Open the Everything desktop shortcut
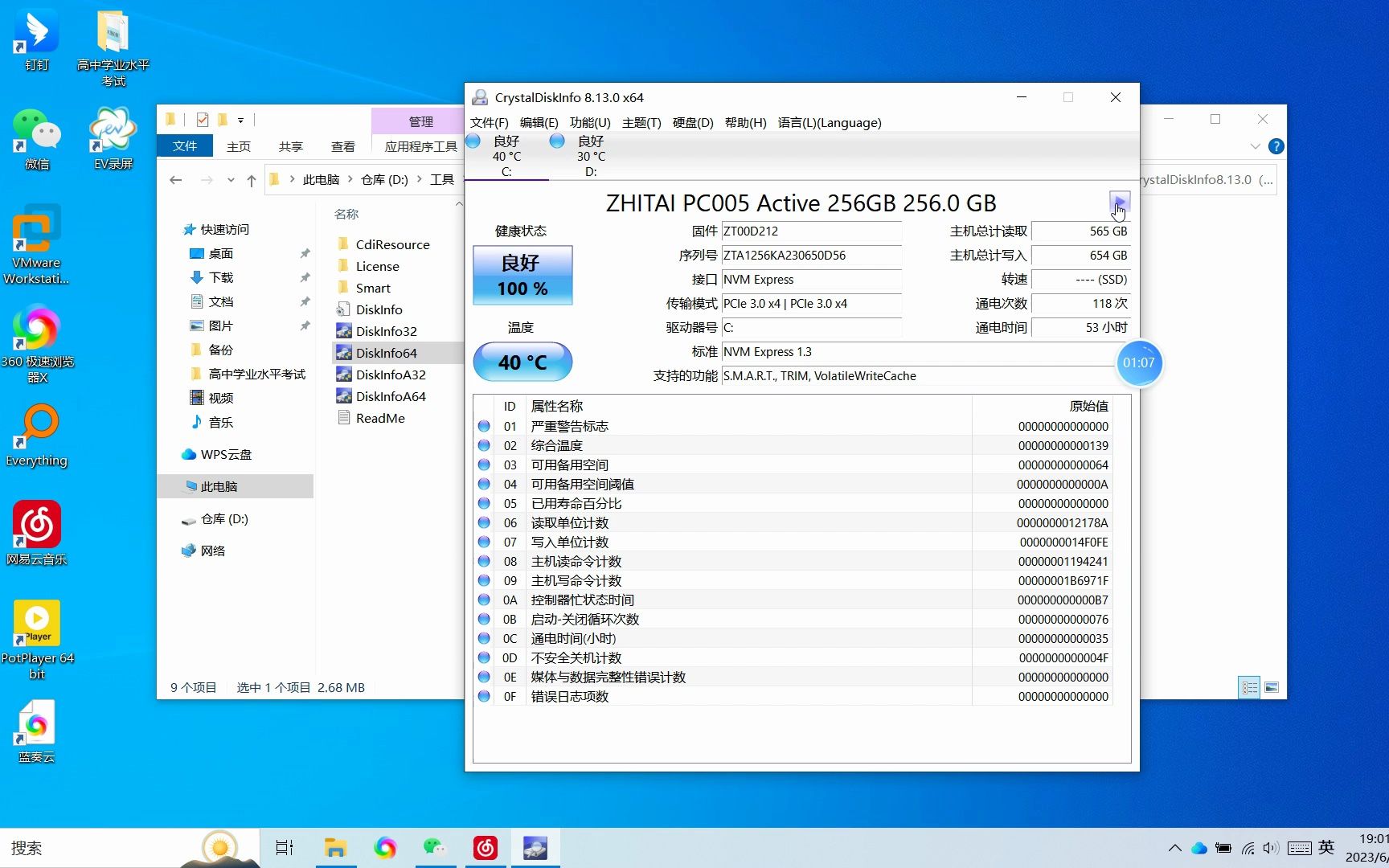The width and height of the screenshot is (1389, 868). tap(37, 436)
